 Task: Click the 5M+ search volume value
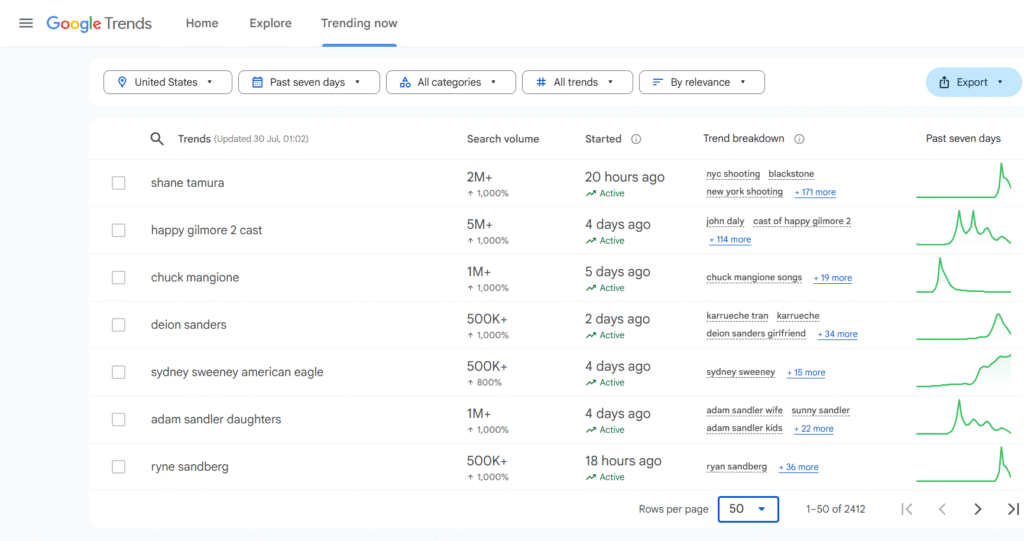point(479,224)
